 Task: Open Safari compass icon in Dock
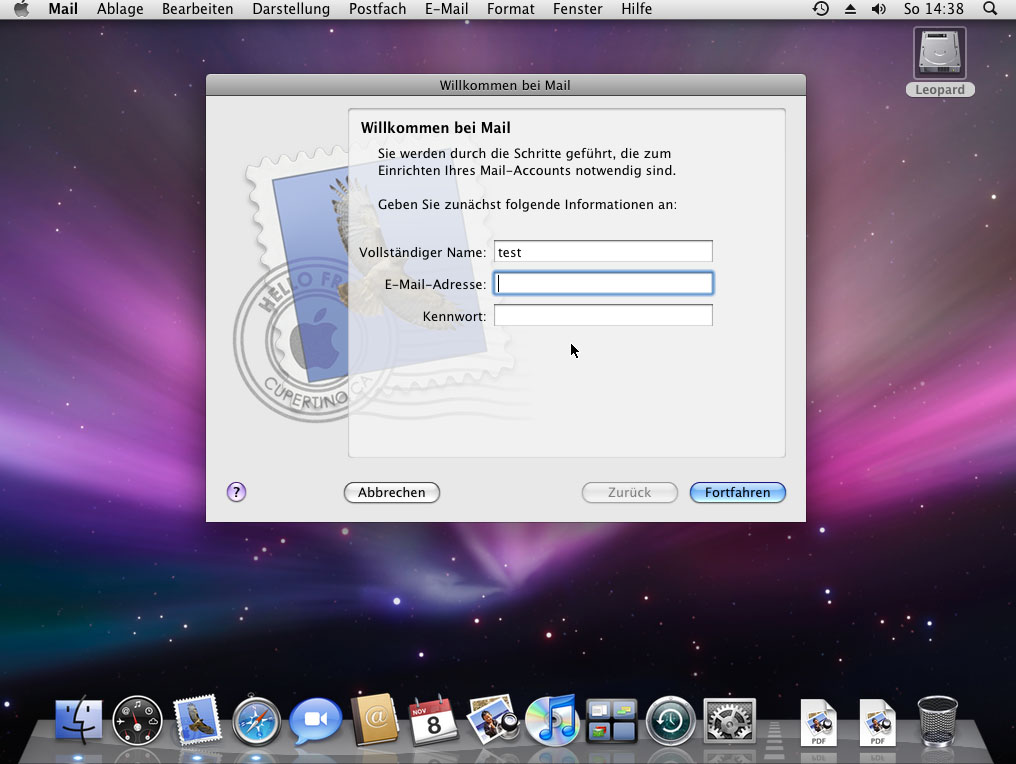tap(256, 721)
